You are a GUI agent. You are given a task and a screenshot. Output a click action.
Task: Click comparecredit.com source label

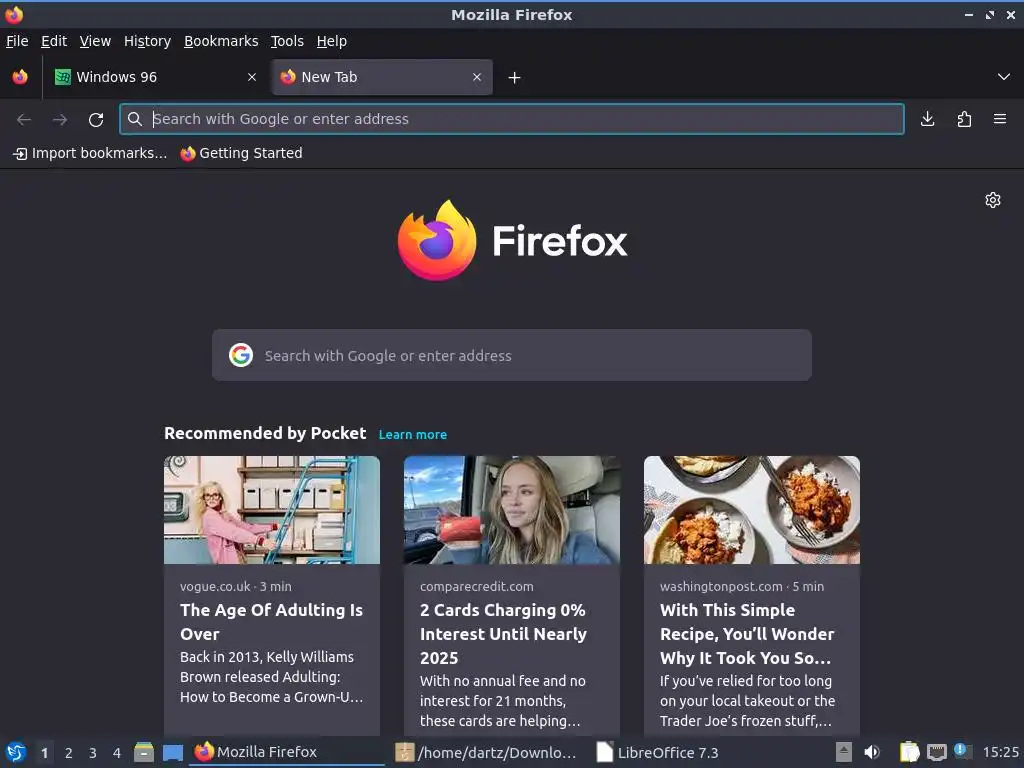pos(477,586)
